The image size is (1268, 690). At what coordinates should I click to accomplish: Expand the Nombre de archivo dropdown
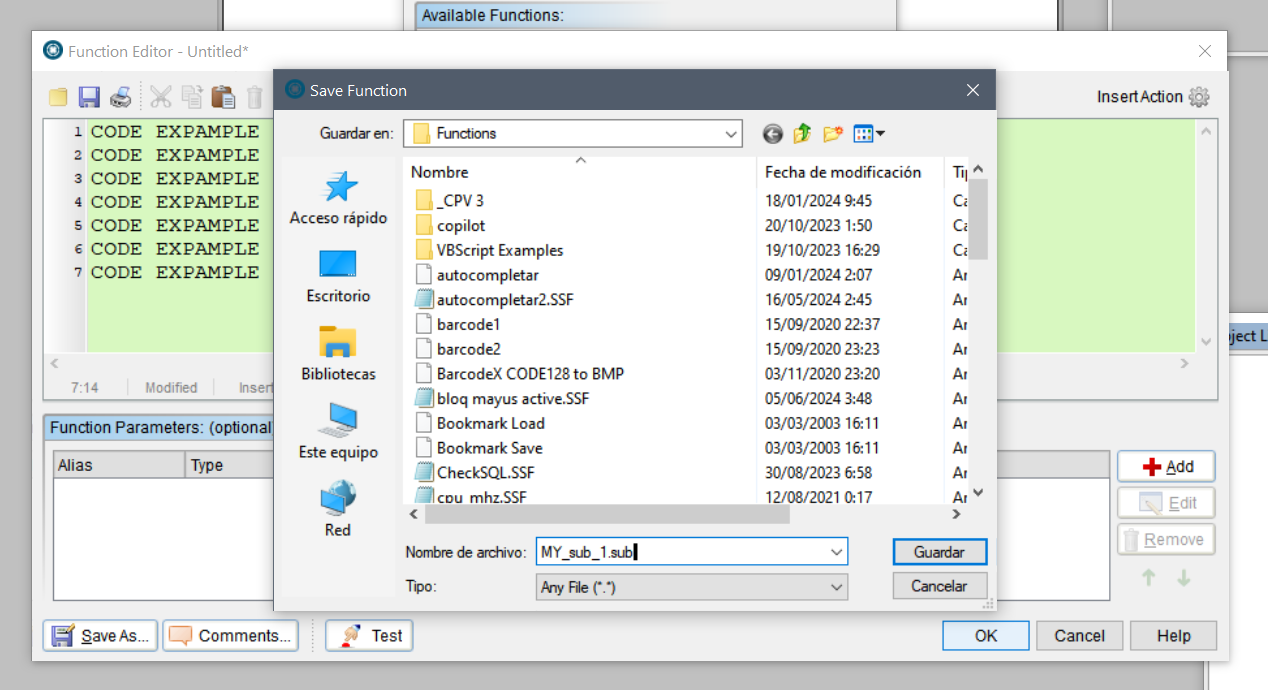(836, 551)
